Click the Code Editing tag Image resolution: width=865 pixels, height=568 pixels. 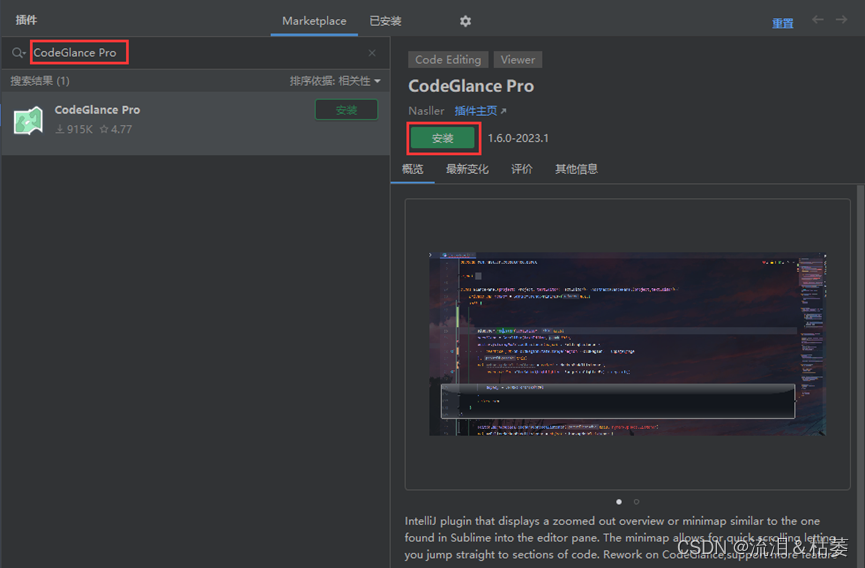(x=448, y=60)
